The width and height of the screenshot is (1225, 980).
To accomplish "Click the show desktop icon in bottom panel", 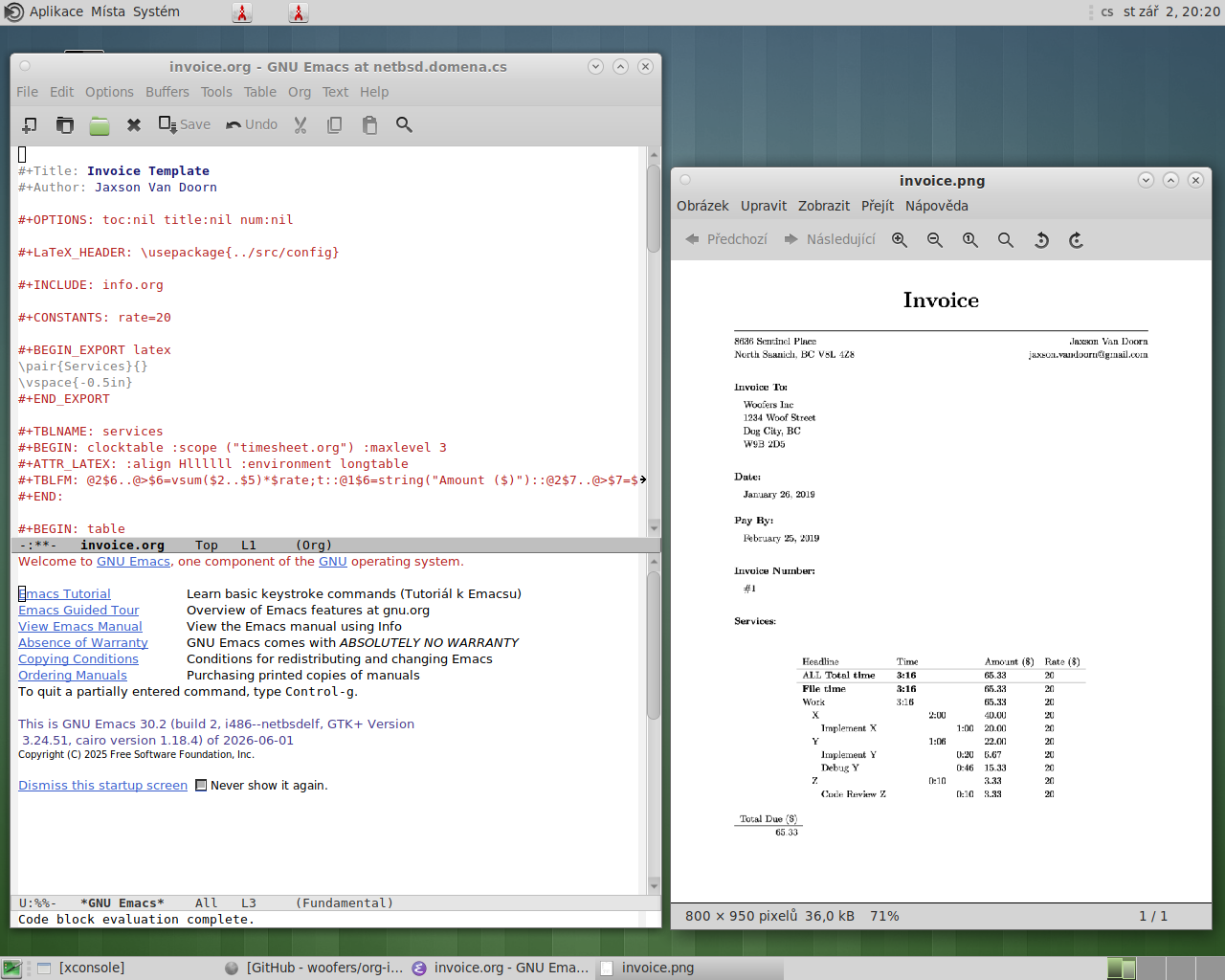I will 11,969.
